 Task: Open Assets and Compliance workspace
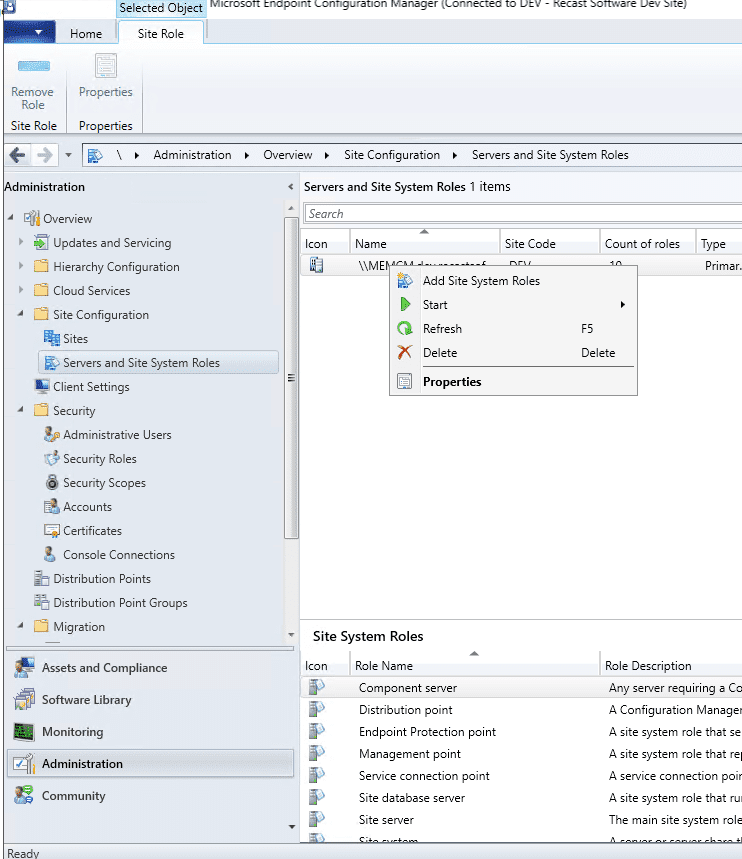point(104,668)
